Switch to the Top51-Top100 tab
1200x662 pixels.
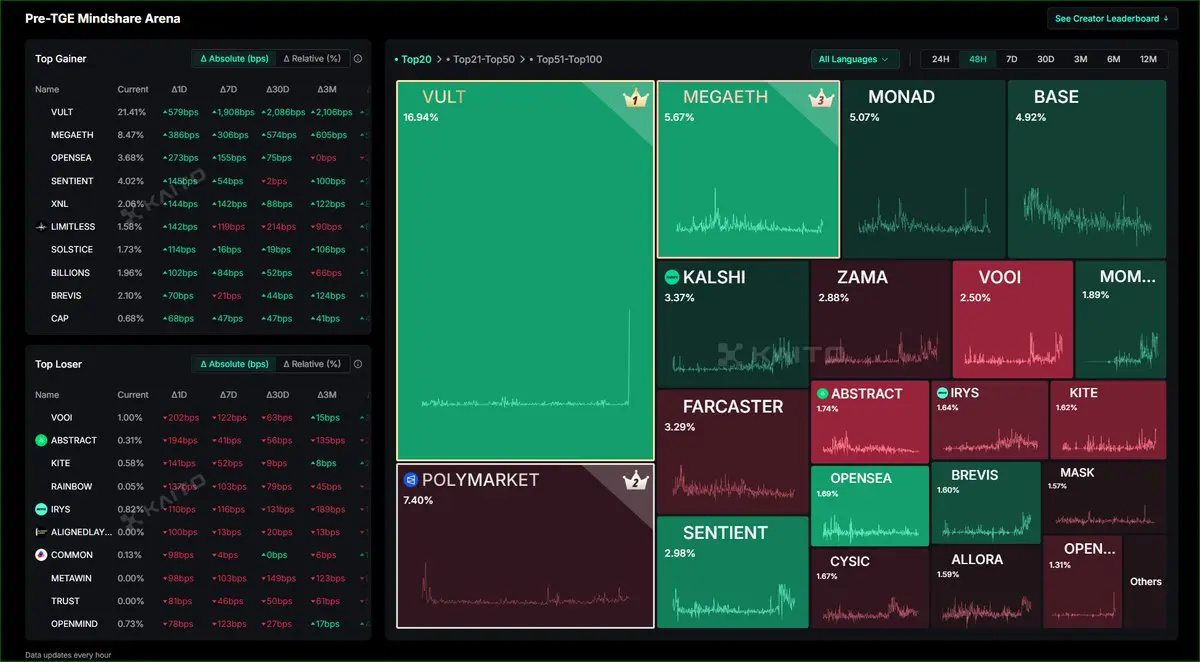click(566, 59)
